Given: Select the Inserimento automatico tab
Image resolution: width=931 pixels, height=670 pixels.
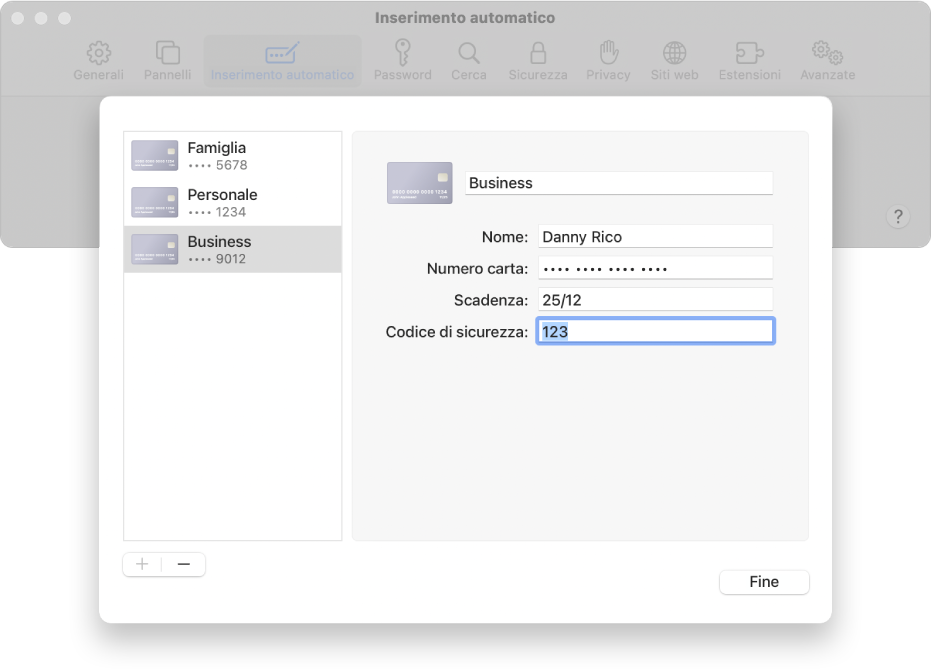Looking at the screenshot, I should (282, 61).
